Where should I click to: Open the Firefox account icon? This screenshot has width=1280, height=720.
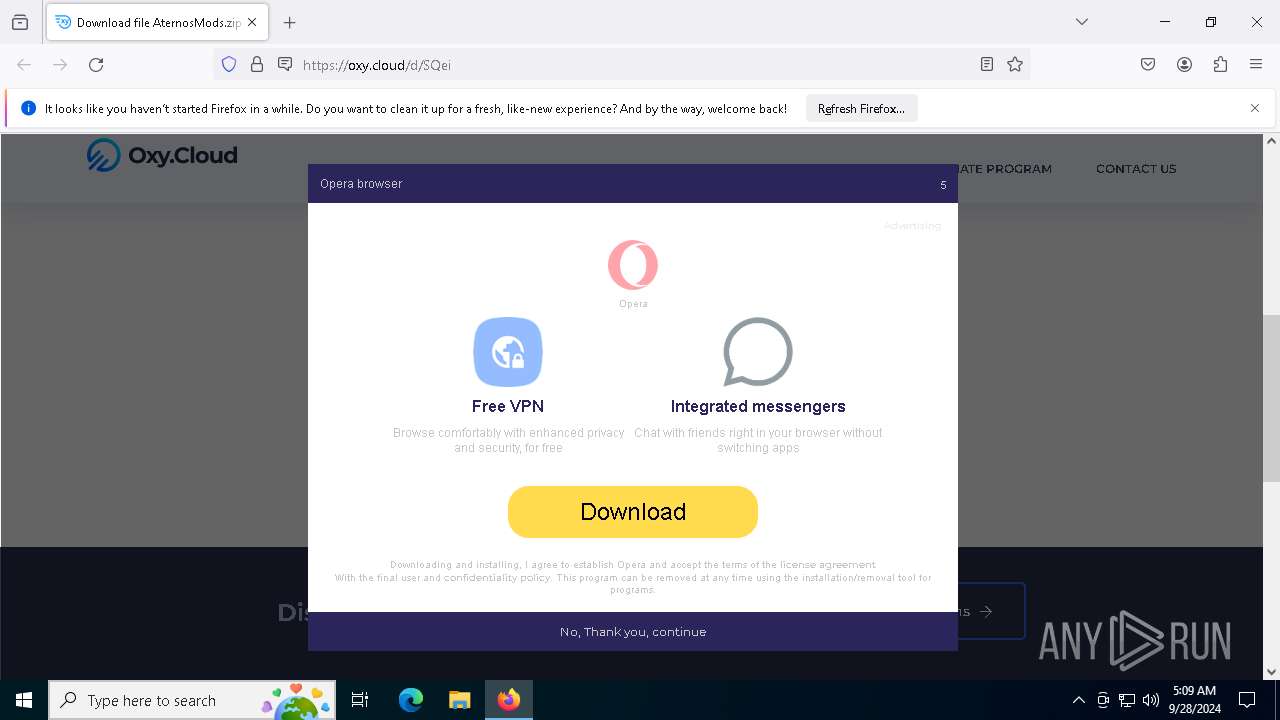tap(1184, 65)
